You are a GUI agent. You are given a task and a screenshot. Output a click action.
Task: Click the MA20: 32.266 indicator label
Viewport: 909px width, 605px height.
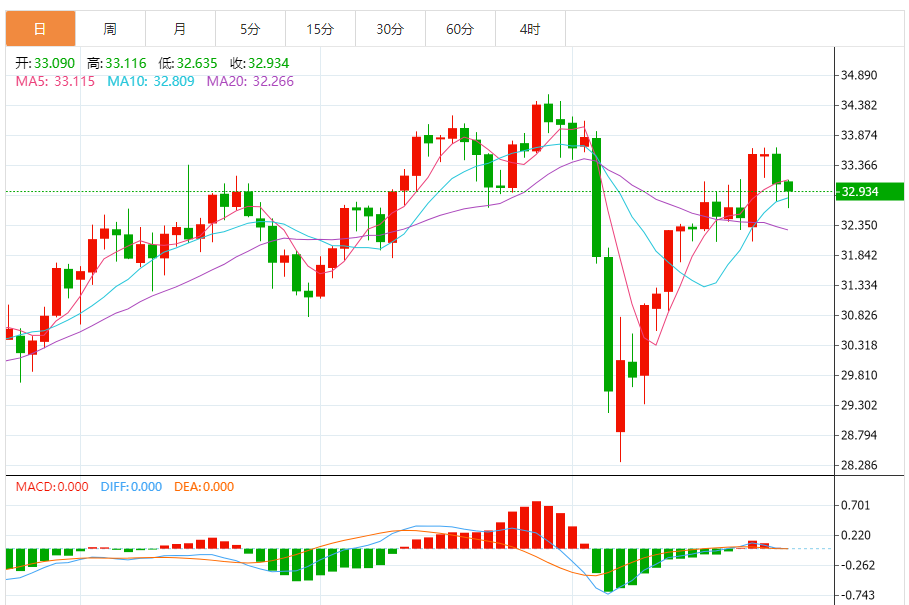tap(250, 81)
